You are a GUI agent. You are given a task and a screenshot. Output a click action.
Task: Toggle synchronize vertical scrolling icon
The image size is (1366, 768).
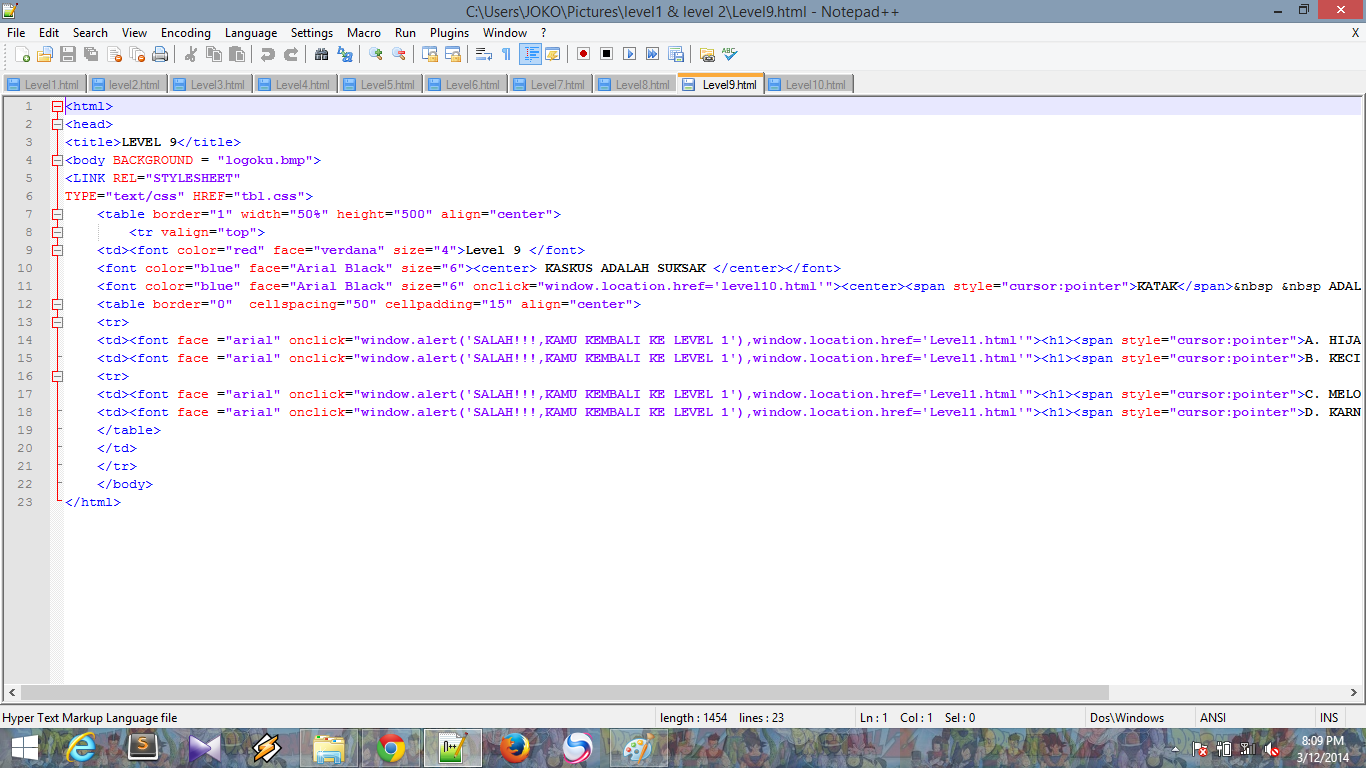(429, 54)
